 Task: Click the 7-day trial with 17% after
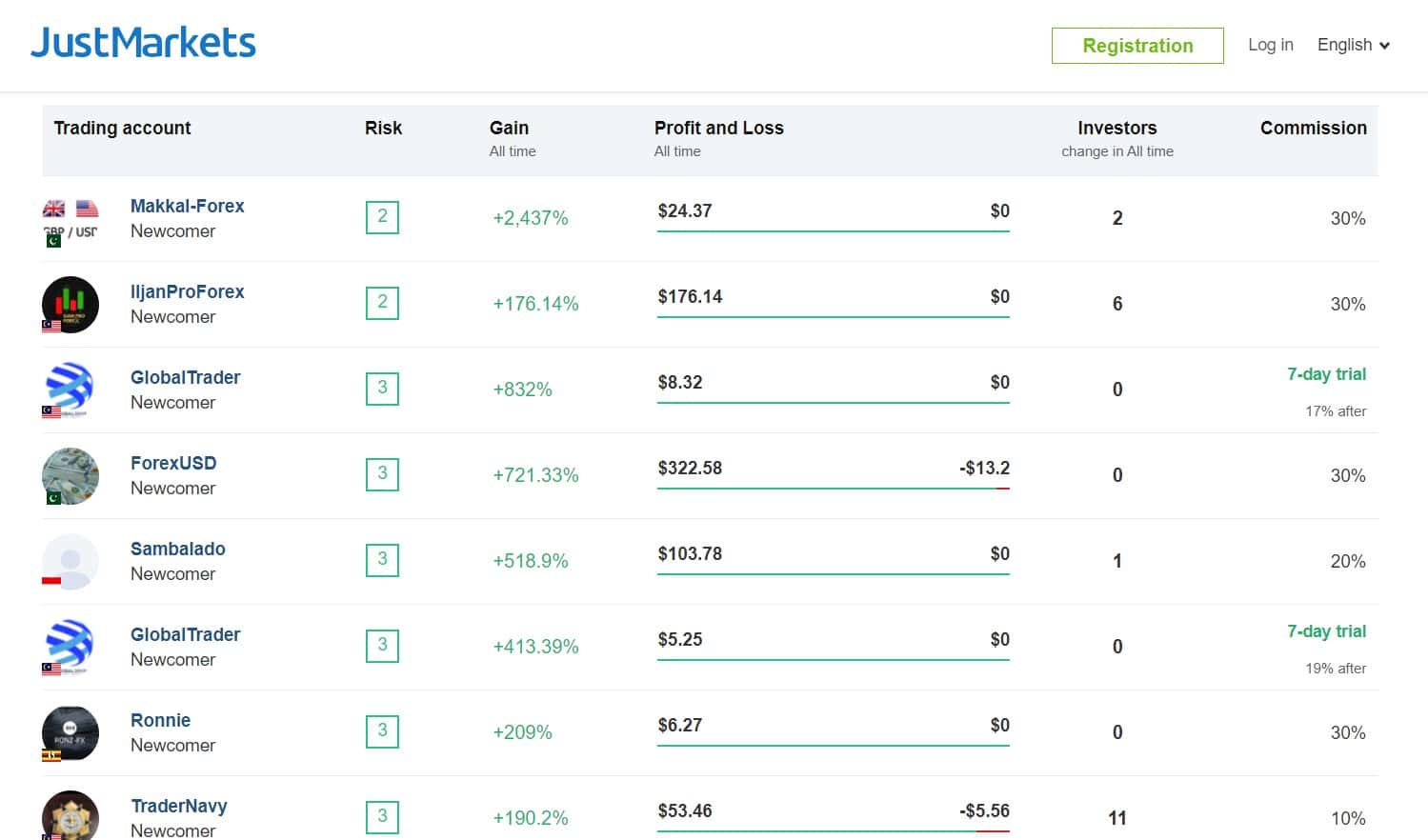1326,374
